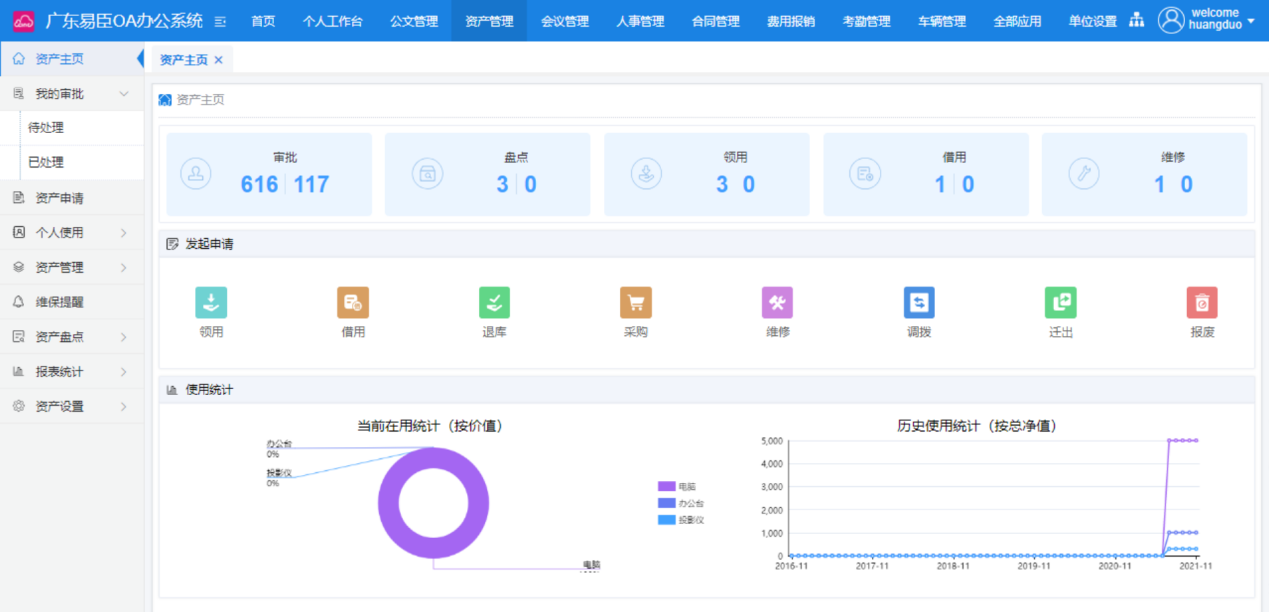Go to 首页 in top navigation

263,21
